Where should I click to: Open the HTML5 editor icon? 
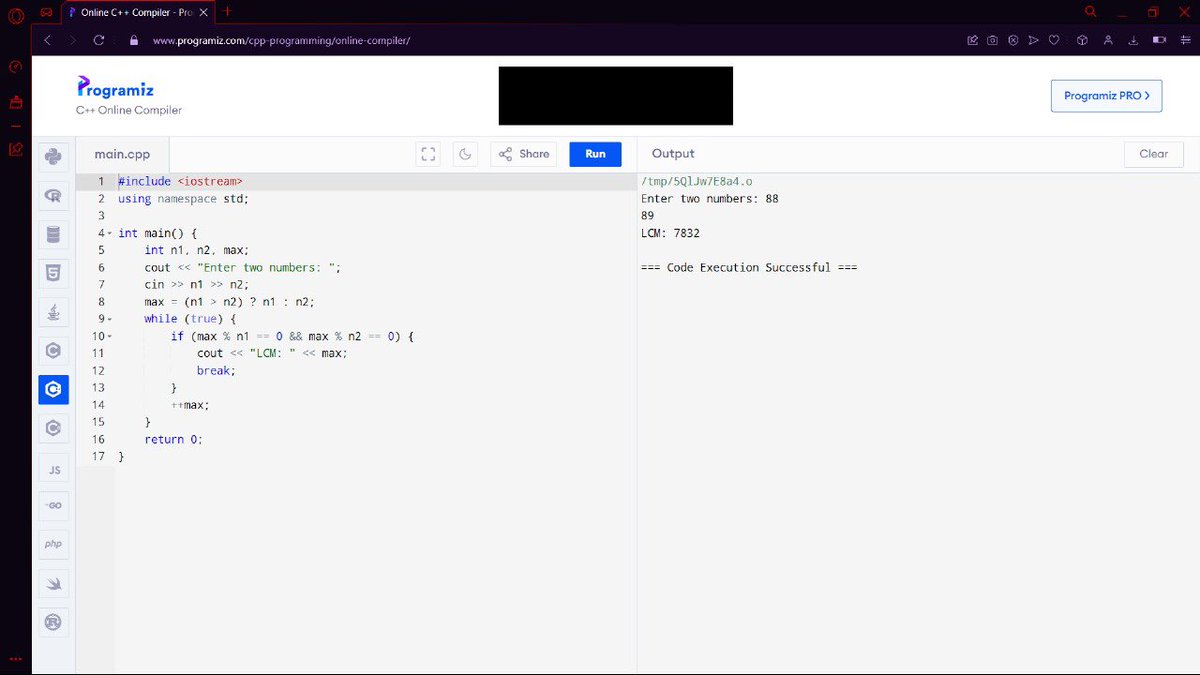pos(54,273)
